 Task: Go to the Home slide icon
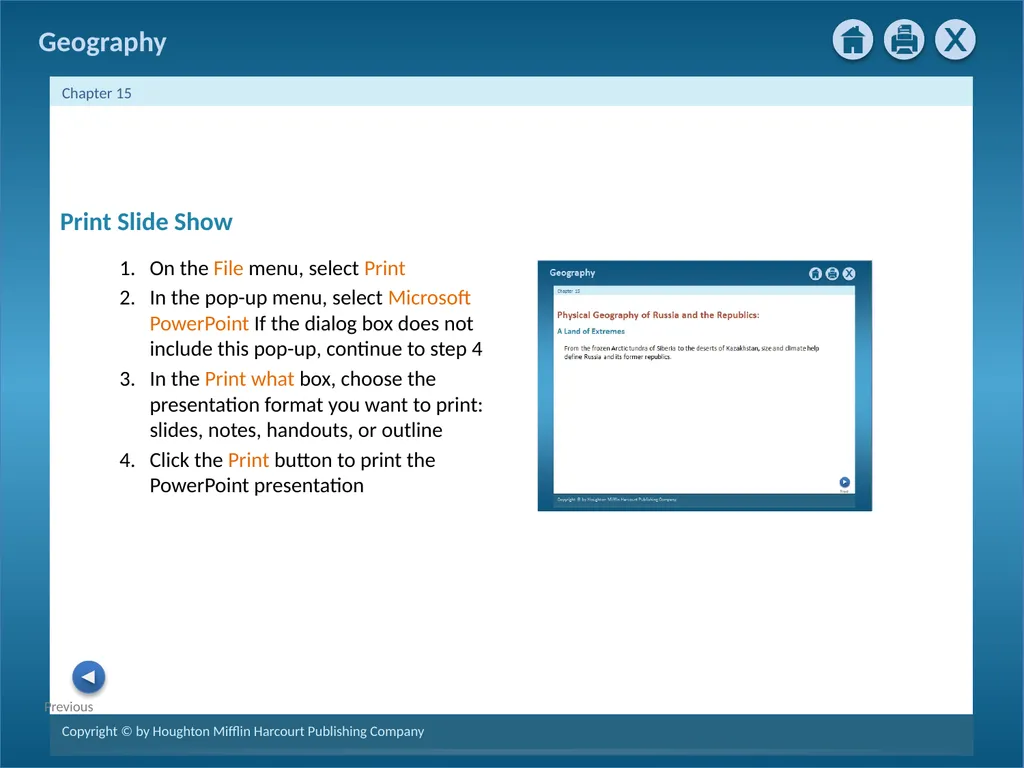point(852,40)
